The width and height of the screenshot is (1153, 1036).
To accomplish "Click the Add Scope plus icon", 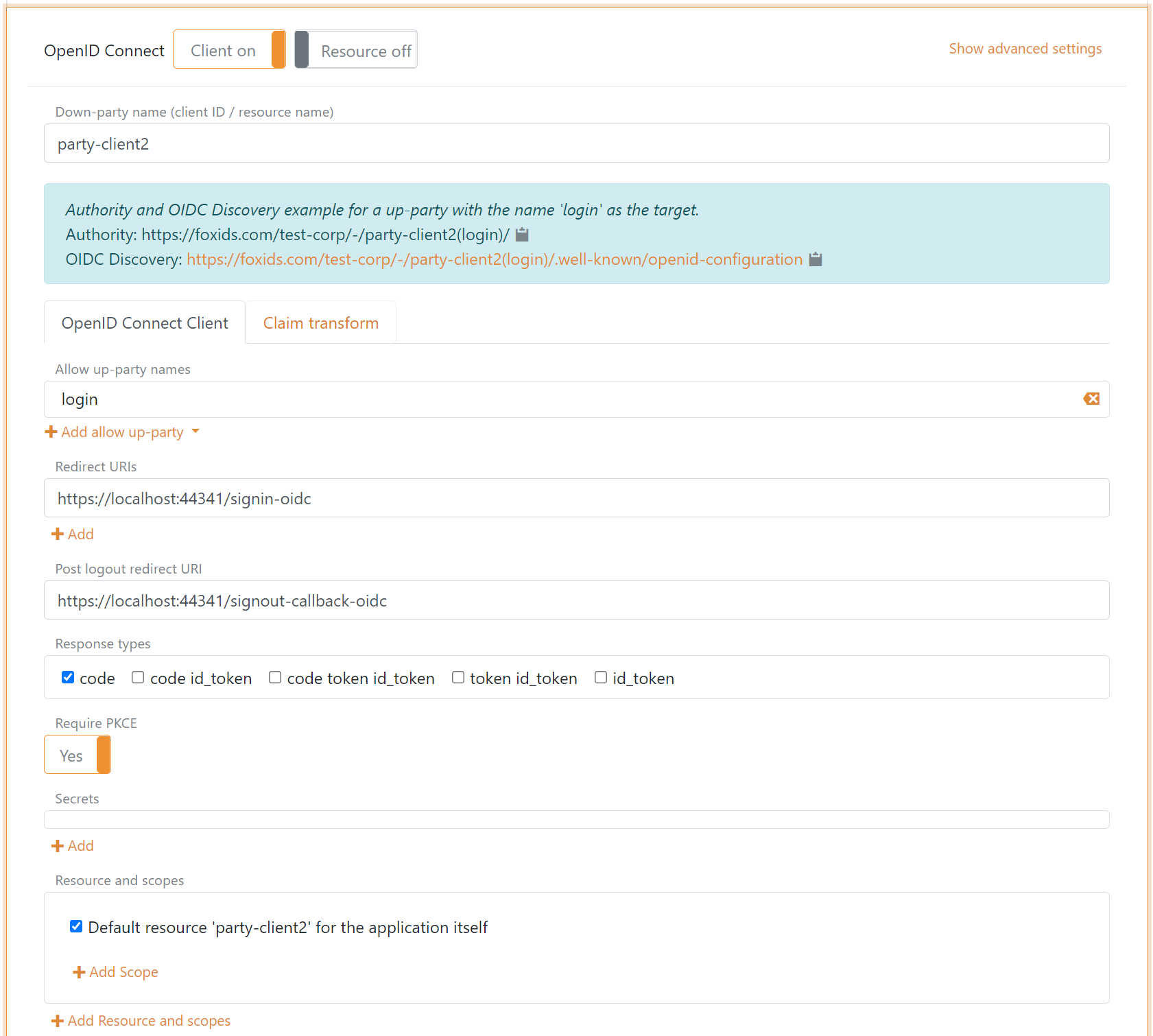I will [79, 972].
